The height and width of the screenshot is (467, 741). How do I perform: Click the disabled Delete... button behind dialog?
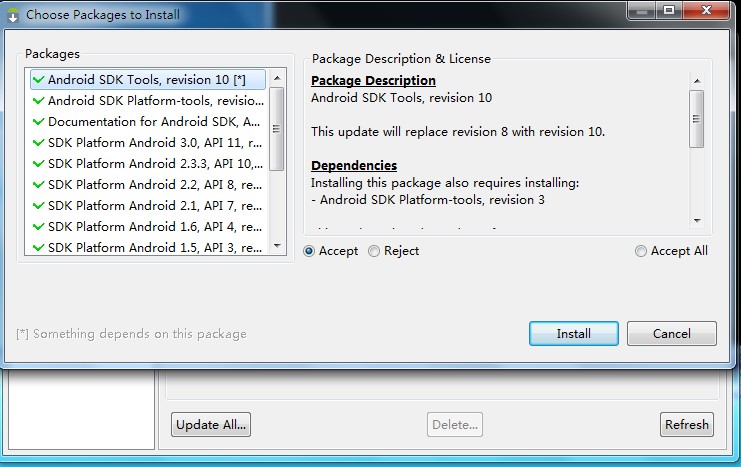pos(455,424)
